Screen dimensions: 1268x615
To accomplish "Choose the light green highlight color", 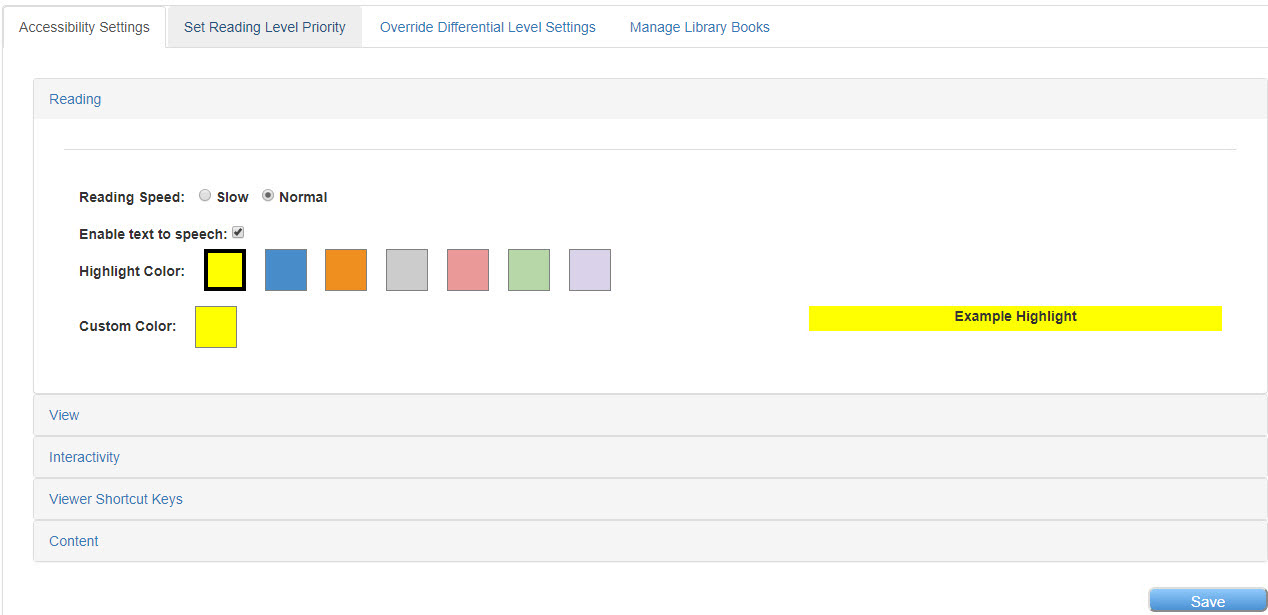I will (x=529, y=270).
